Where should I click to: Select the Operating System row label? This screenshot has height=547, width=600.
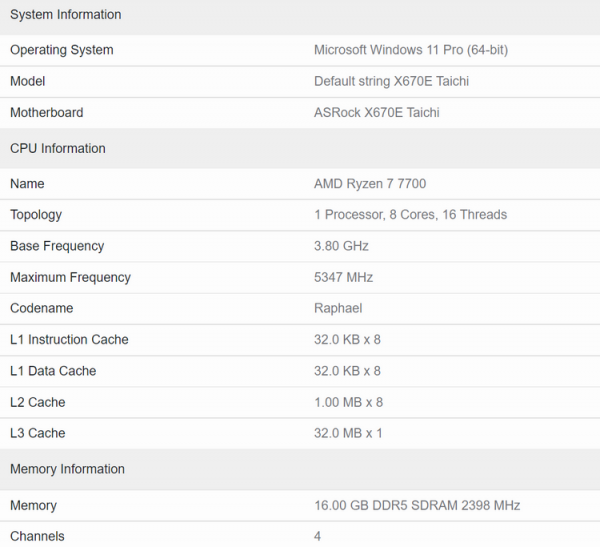point(61,50)
